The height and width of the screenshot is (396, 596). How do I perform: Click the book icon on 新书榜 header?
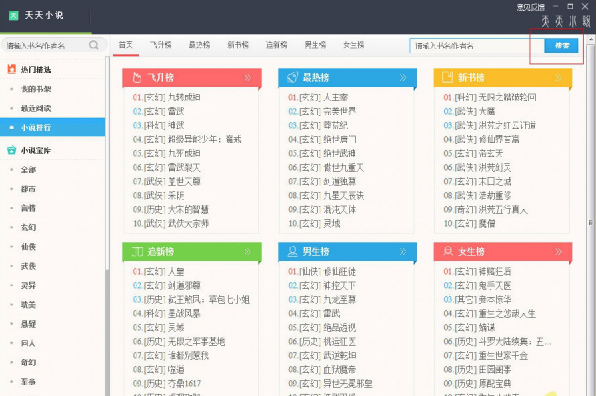tap(447, 78)
